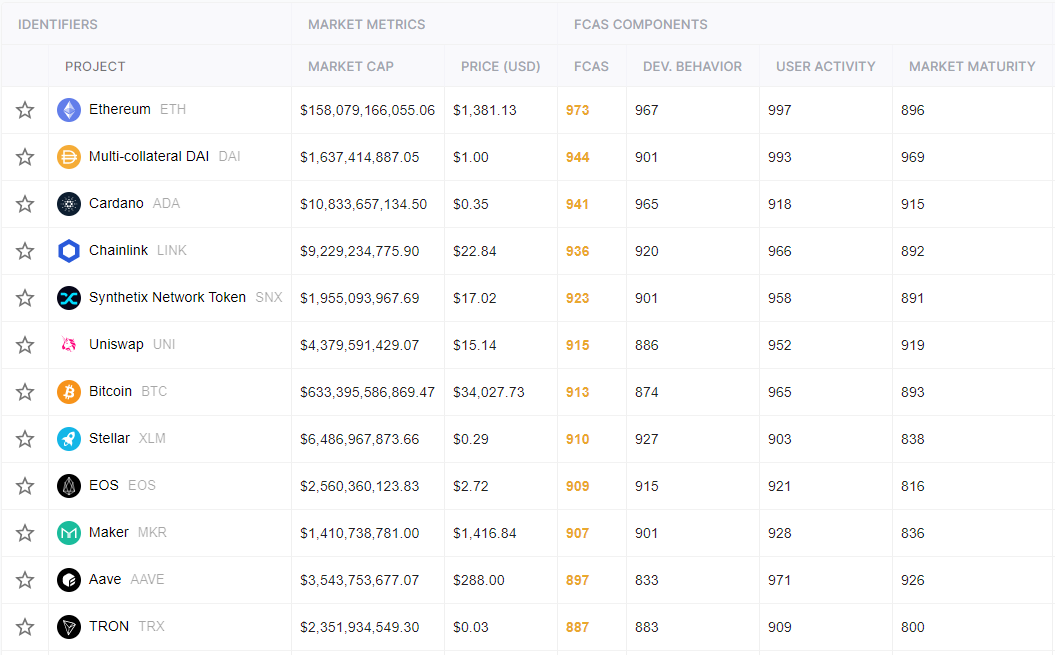Click the Ethereum logo icon

(69, 110)
